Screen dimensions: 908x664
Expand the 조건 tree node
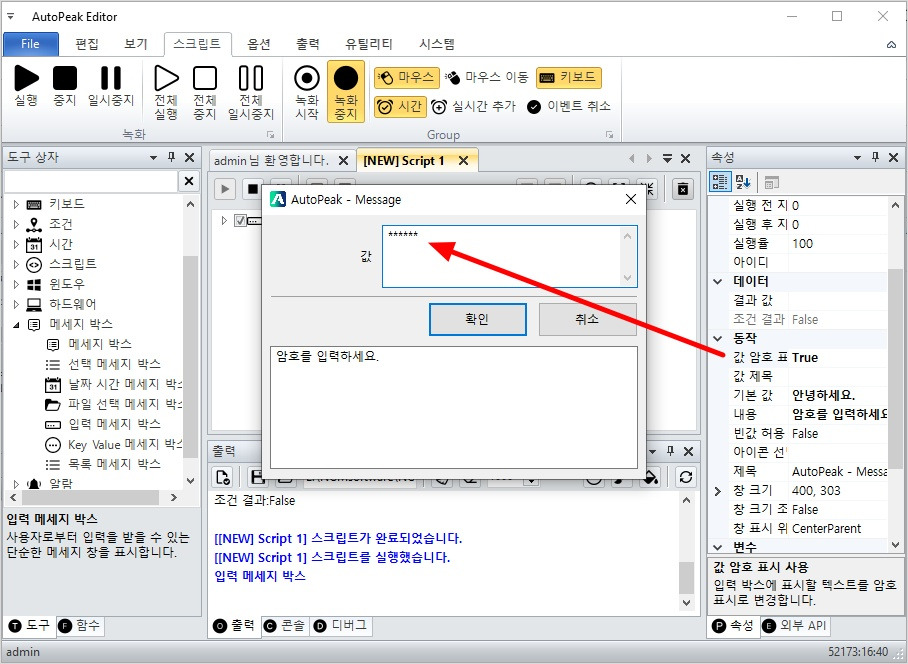[16, 224]
